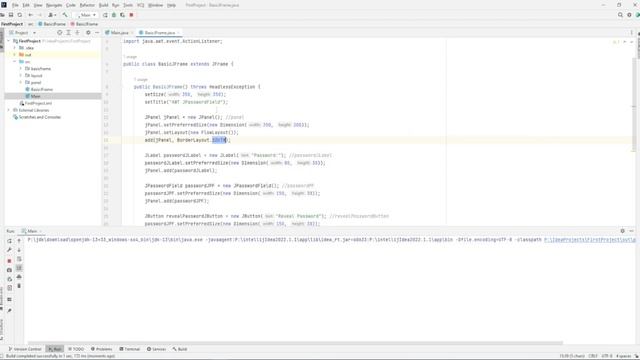Click the wrench icon in Run panel

click(9, 250)
